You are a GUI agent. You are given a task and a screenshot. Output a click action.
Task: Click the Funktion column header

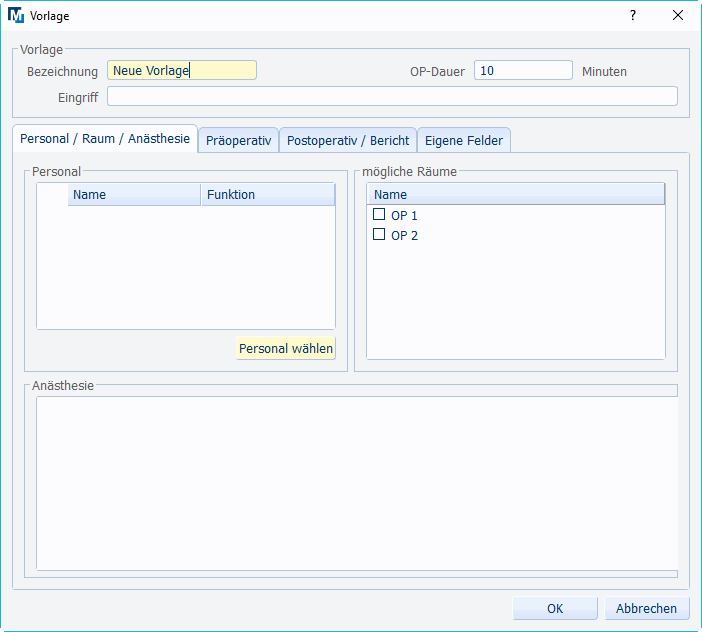coord(267,195)
